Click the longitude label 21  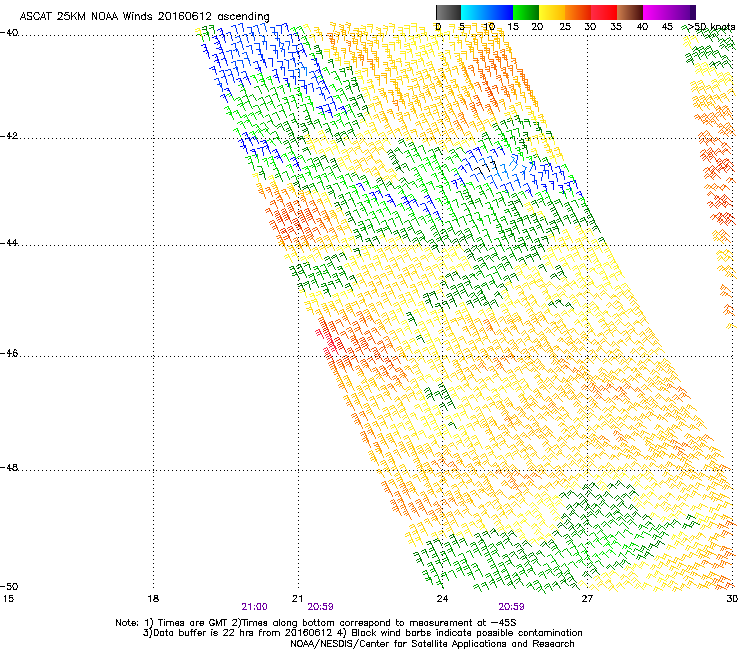pos(297,599)
